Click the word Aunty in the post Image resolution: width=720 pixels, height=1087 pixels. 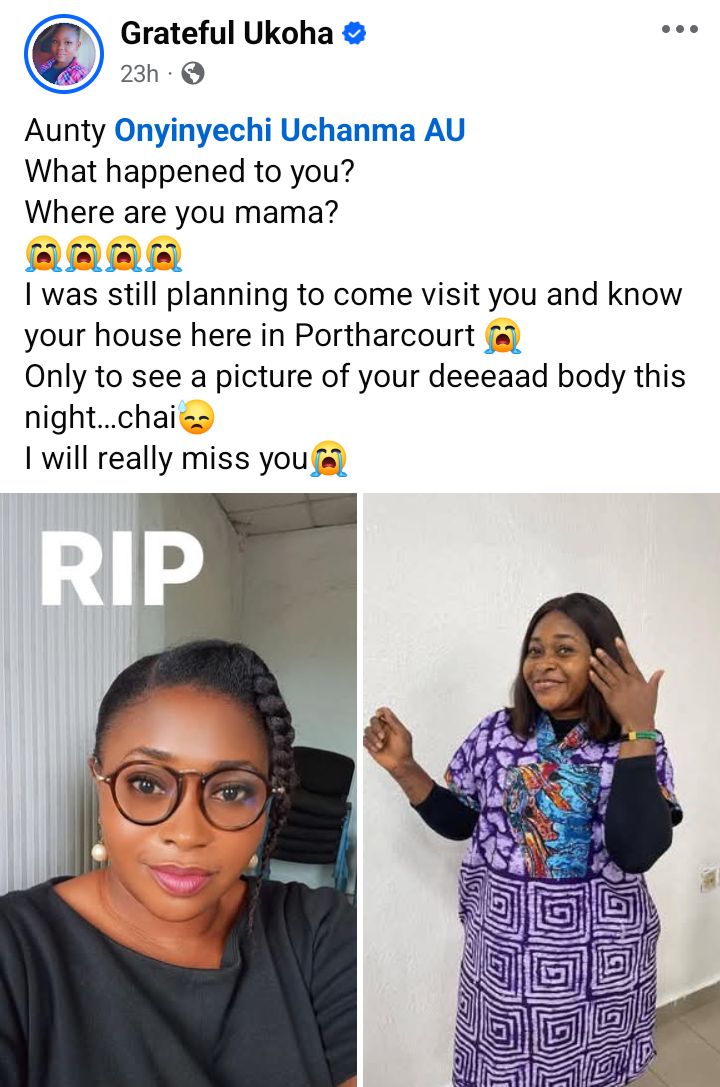pos(65,131)
